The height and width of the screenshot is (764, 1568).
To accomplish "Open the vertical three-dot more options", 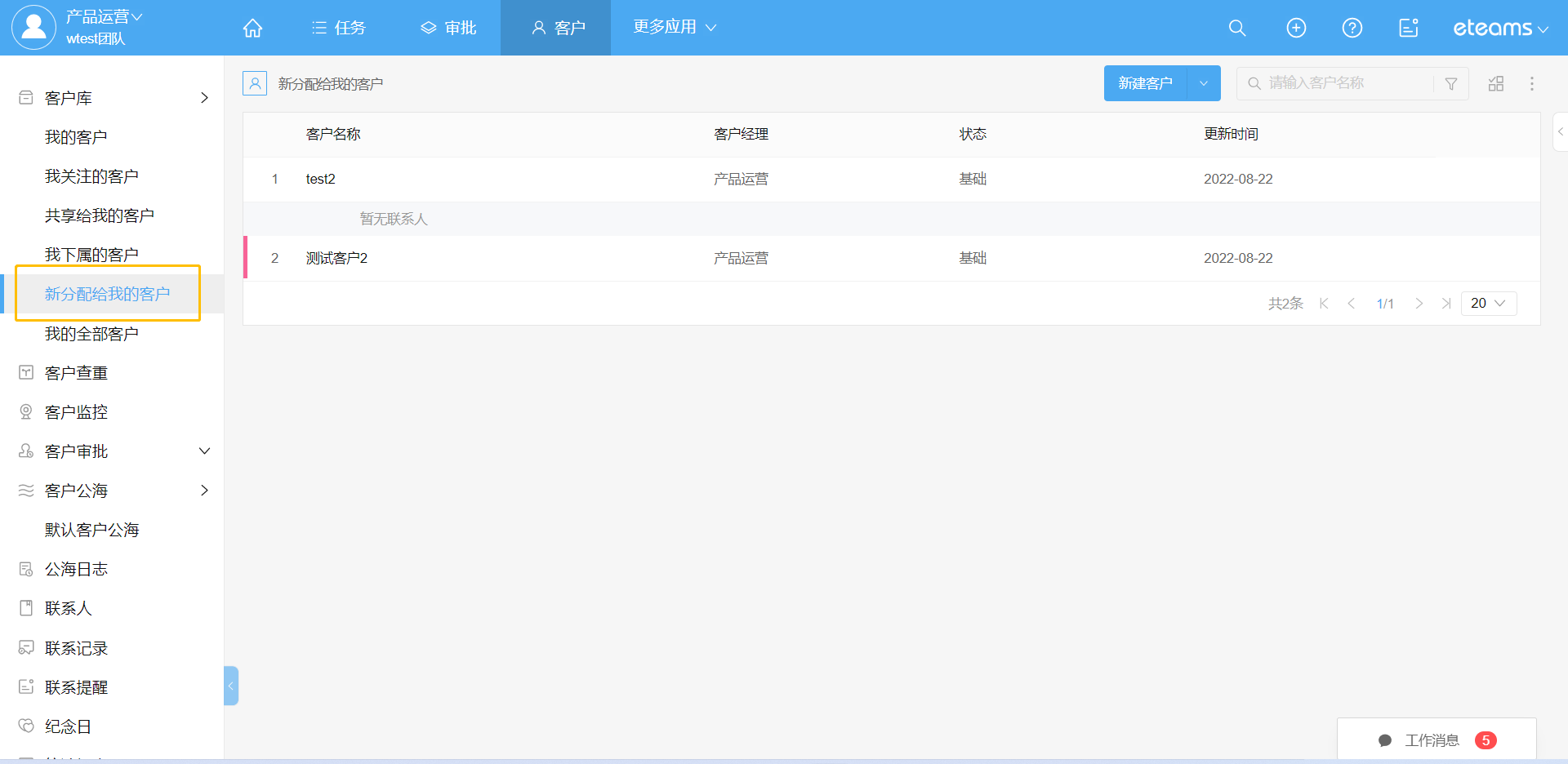I will point(1532,84).
